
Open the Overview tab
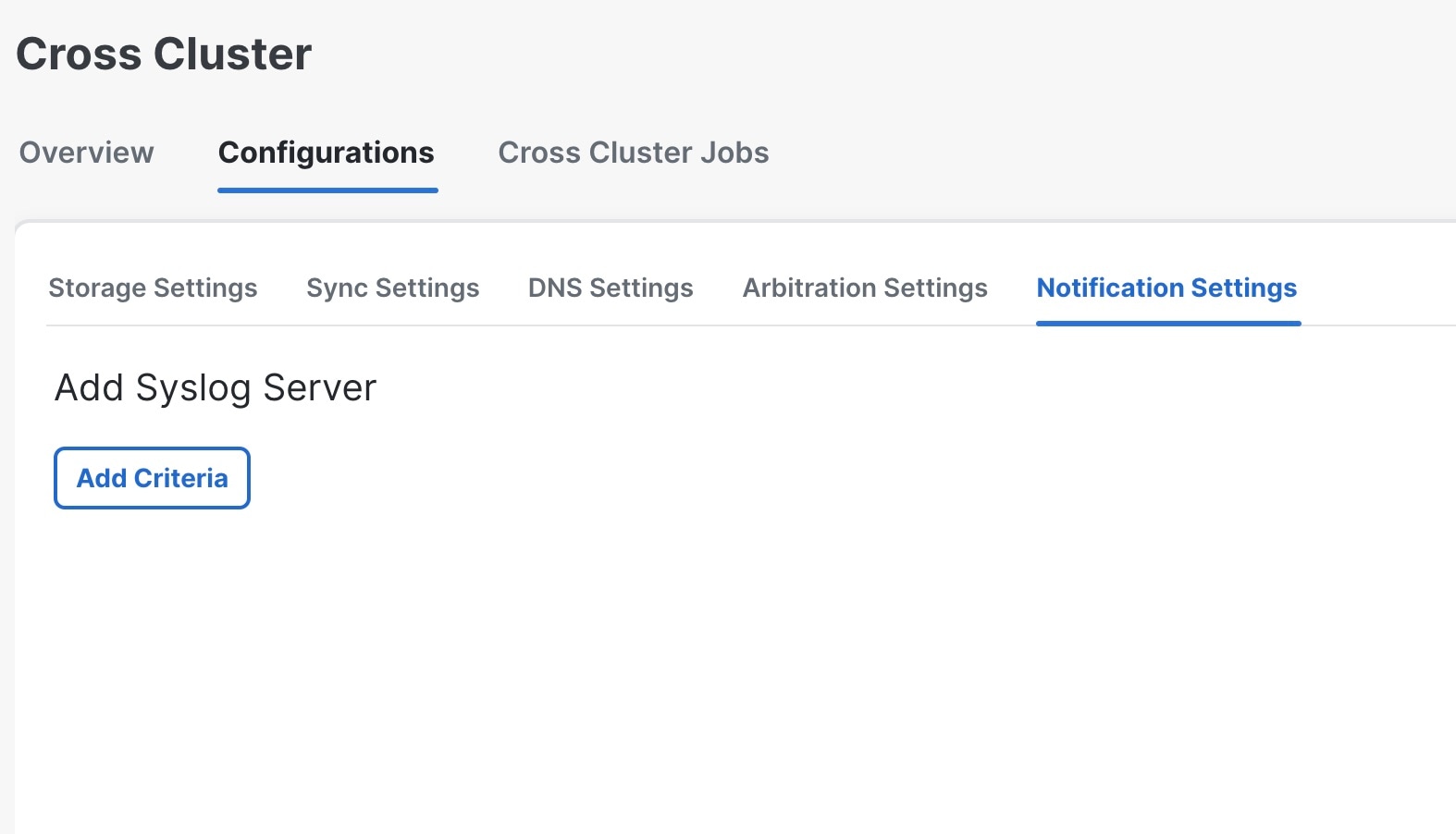click(86, 153)
